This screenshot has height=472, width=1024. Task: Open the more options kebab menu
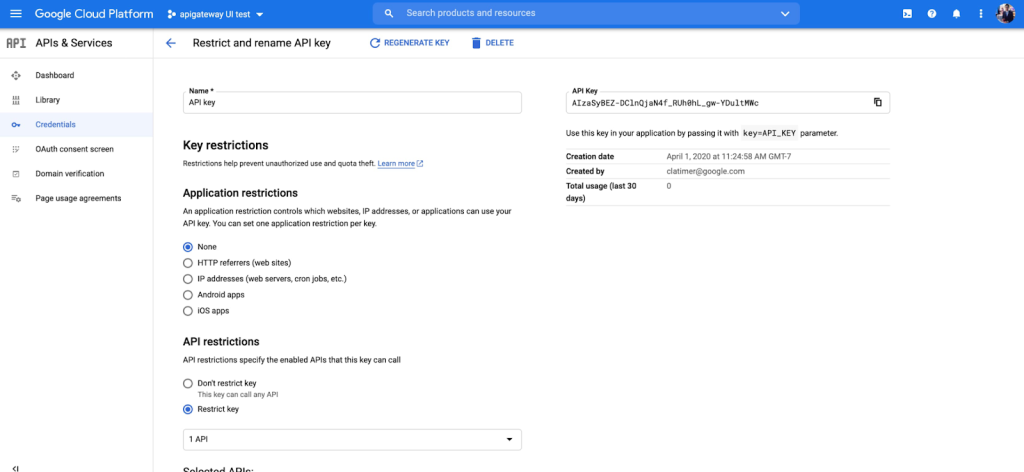[980, 14]
